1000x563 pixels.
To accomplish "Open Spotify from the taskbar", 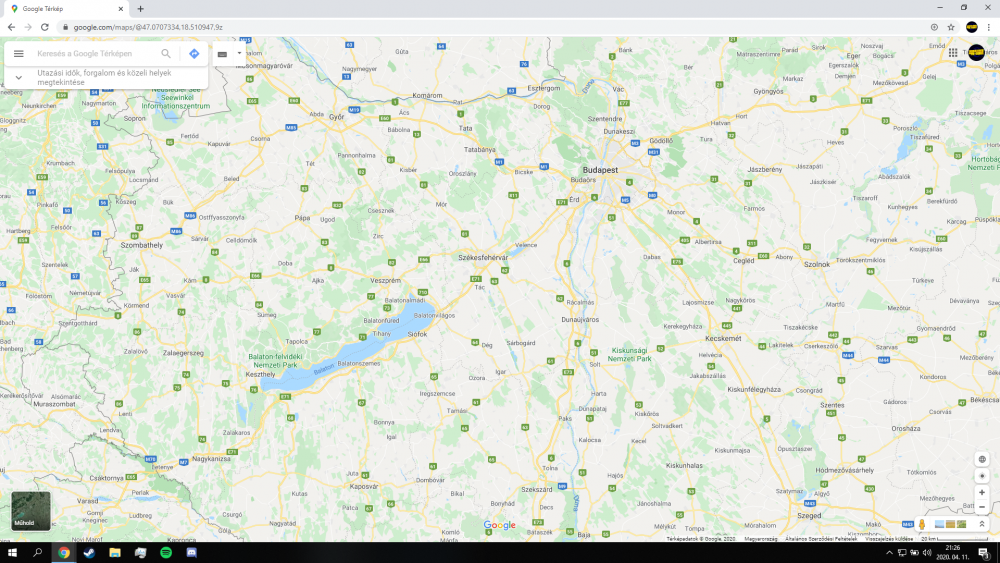I will (166, 552).
